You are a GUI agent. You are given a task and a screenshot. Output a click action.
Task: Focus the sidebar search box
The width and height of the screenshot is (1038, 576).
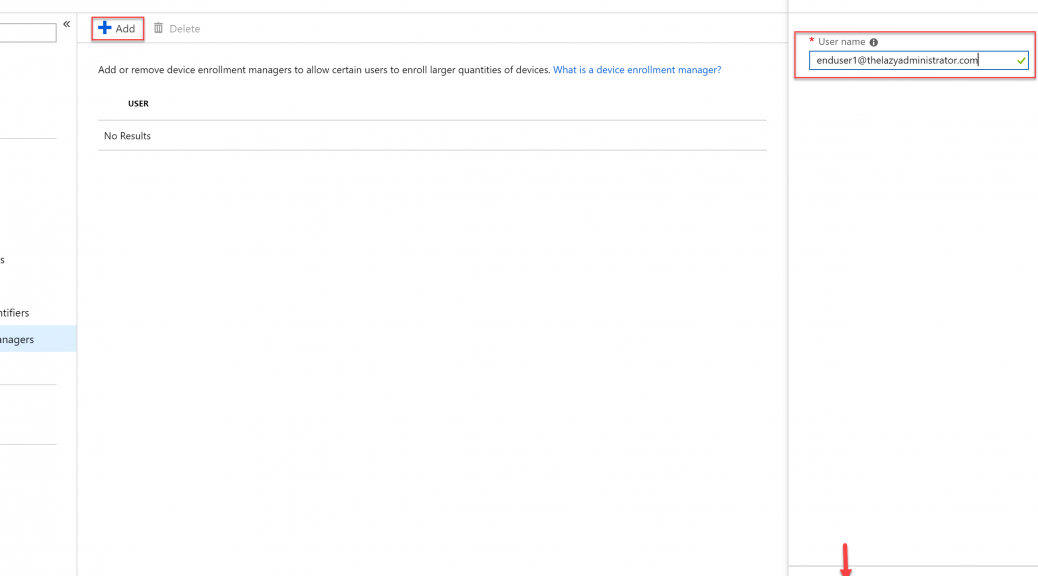[x=28, y=32]
